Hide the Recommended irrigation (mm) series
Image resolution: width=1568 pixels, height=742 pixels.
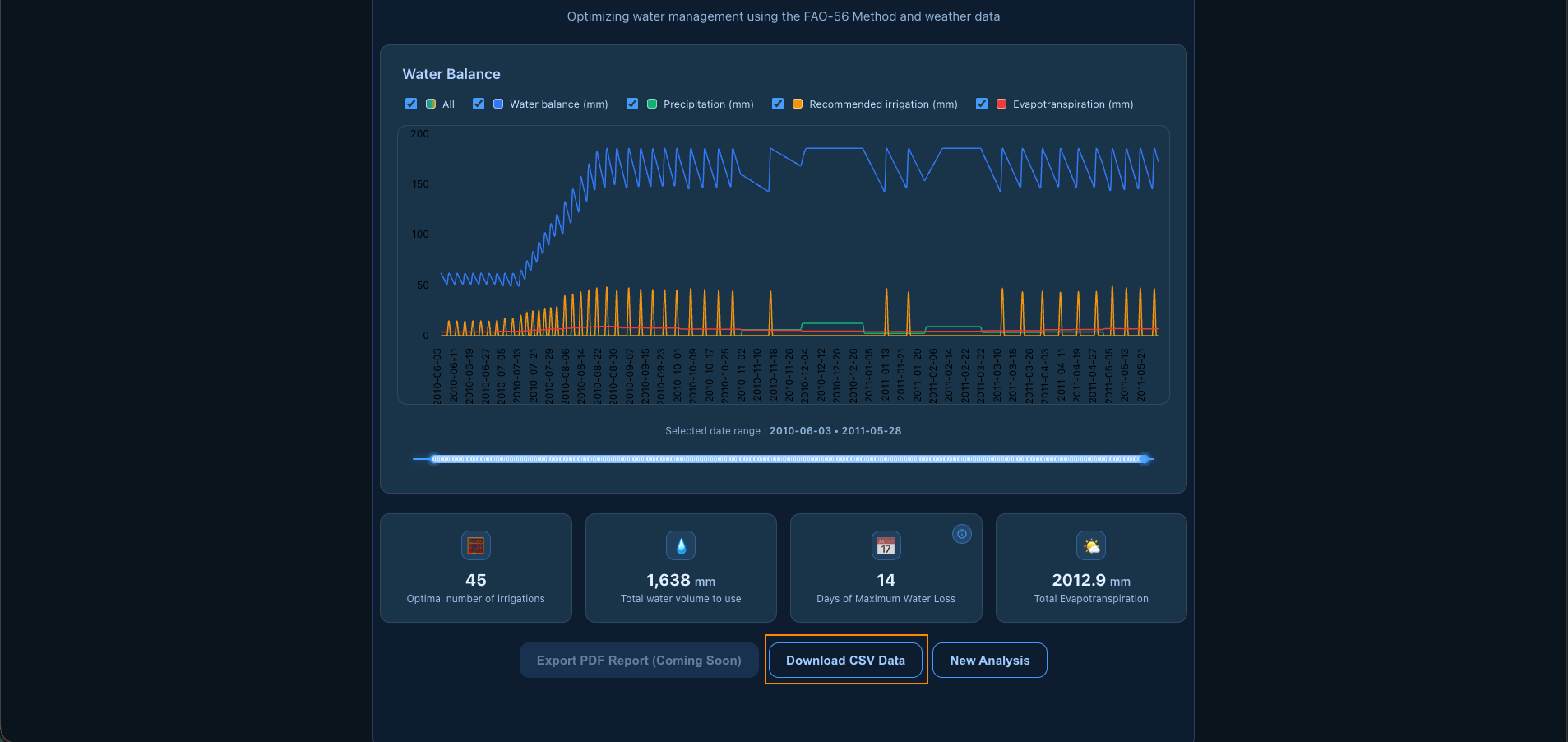pyautogui.click(x=778, y=104)
